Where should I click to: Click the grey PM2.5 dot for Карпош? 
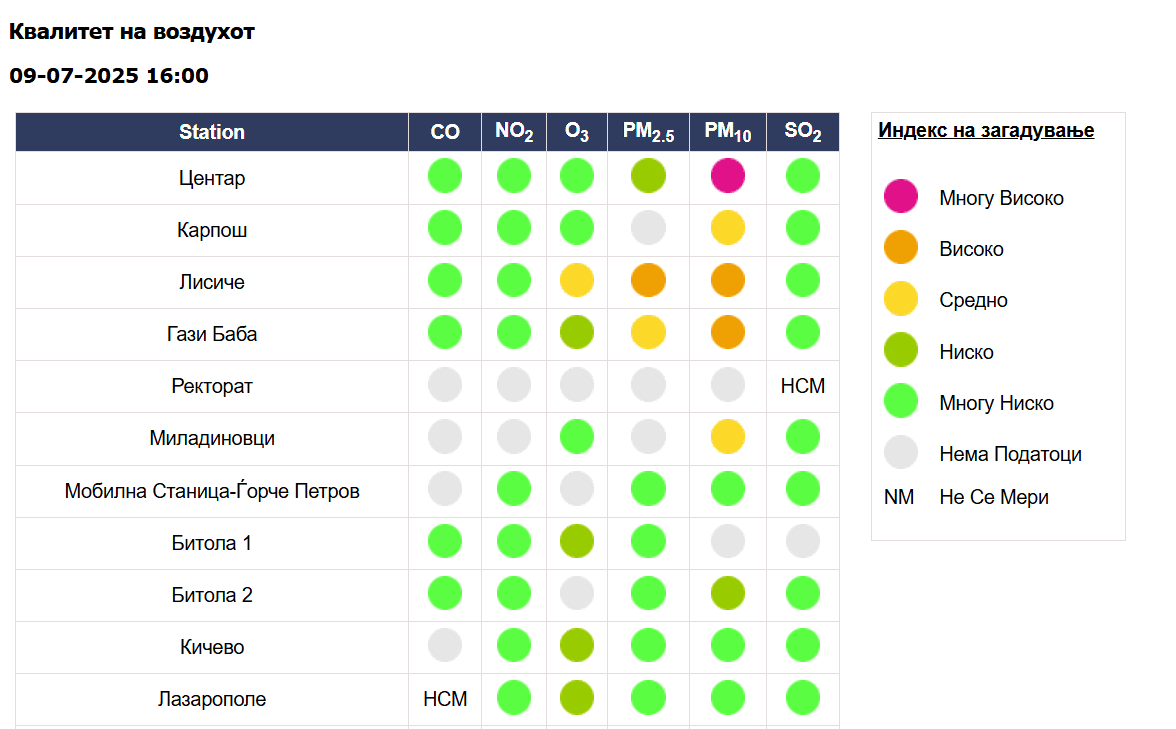click(648, 228)
